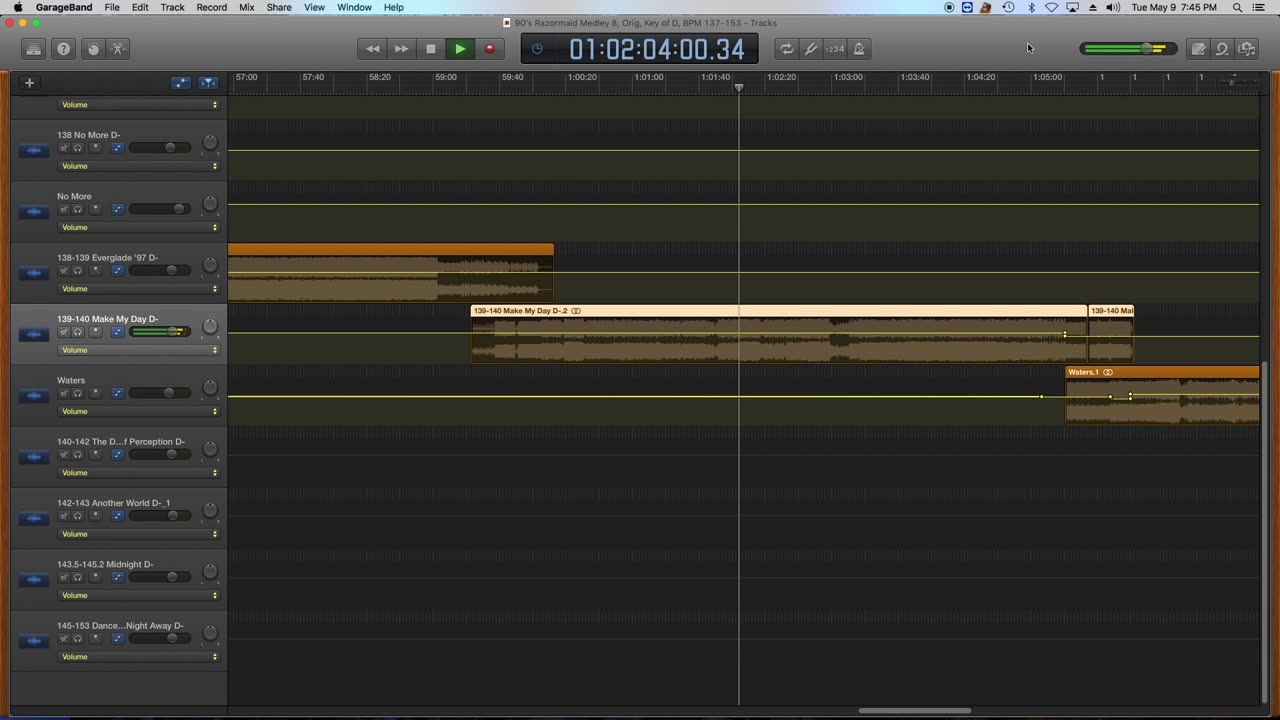The height and width of the screenshot is (720, 1280).
Task: Mute the 138 No More D- track
Action: 63,148
